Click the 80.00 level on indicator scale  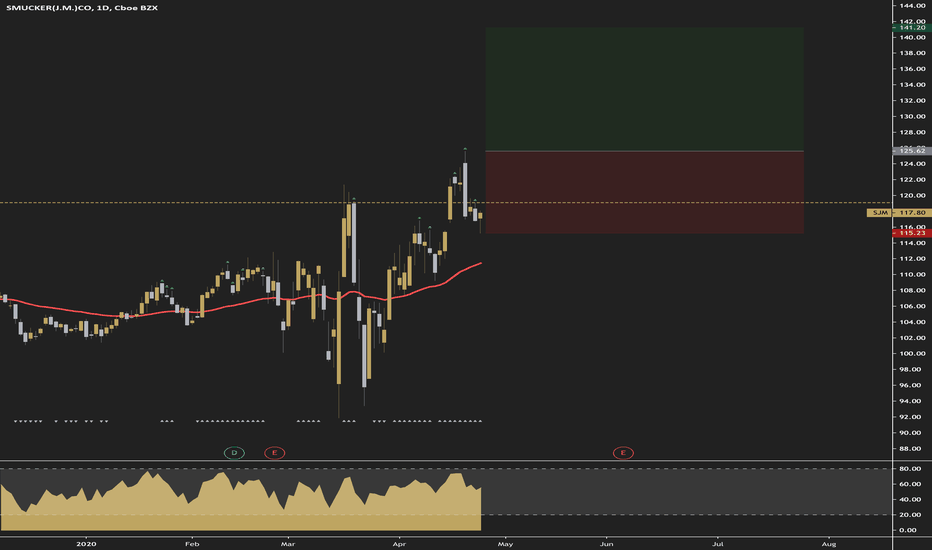(910, 469)
